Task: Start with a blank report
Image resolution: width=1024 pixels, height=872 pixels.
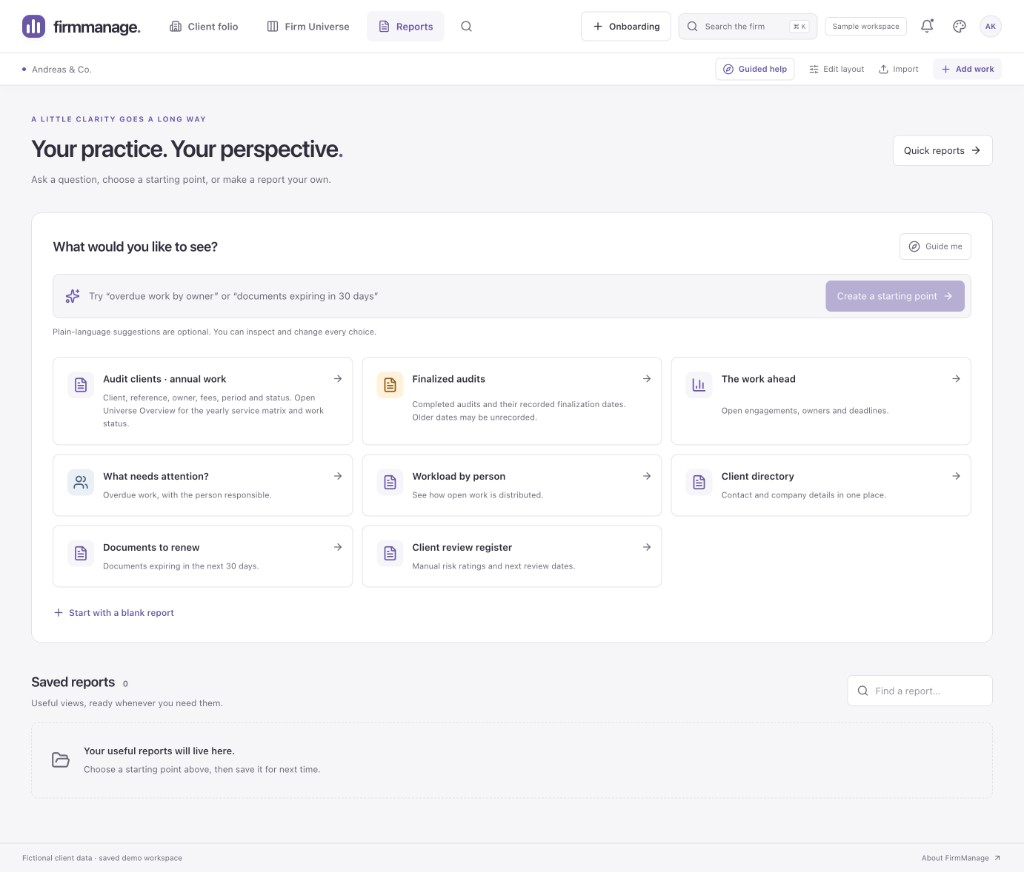Action: [114, 613]
